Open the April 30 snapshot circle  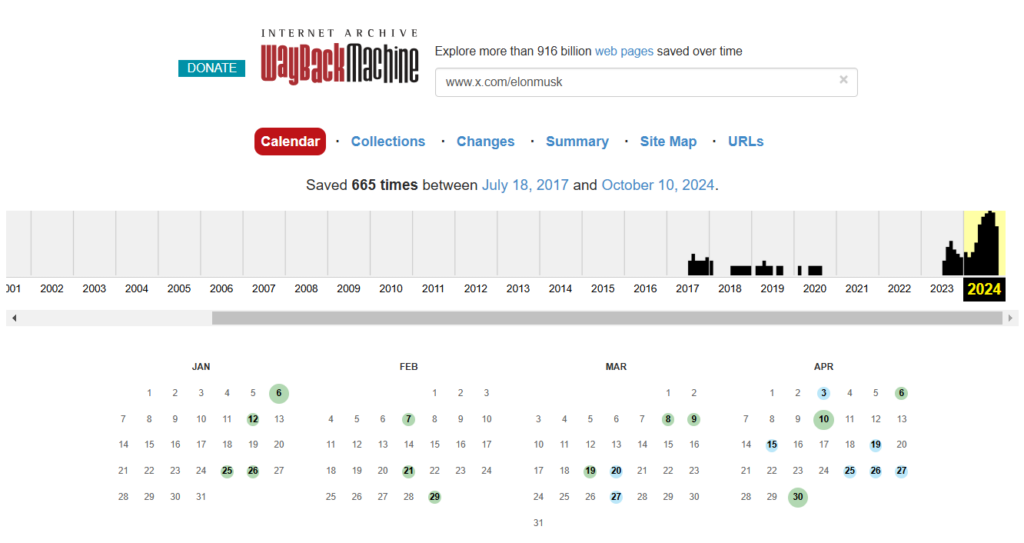797,497
